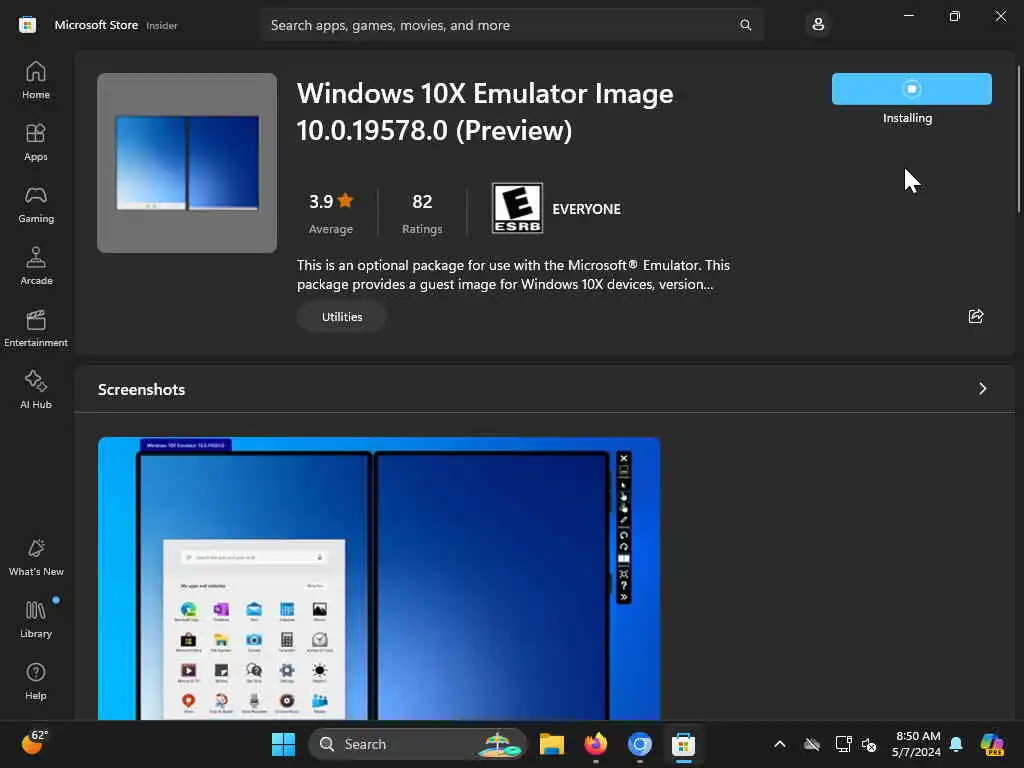Click the cloud sync off tray icon
The width and height of the screenshot is (1024, 768).
812,744
